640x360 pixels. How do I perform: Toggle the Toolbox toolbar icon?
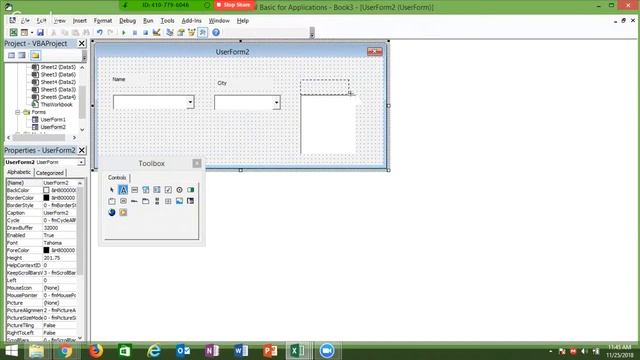tap(202, 32)
